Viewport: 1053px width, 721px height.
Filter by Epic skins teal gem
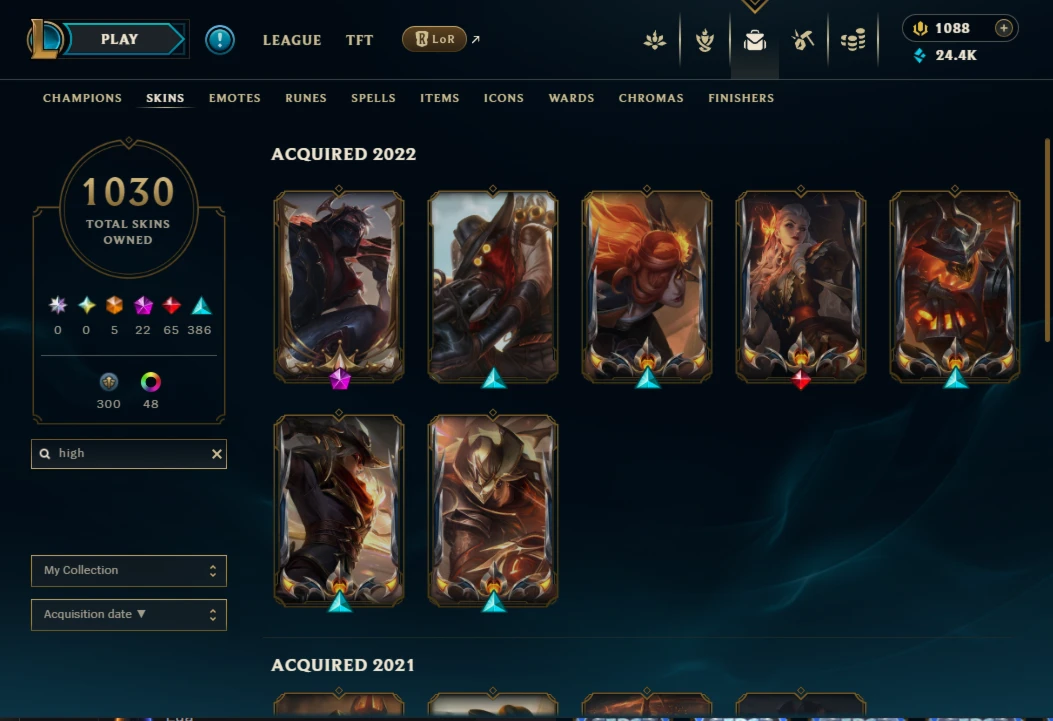click(x=201, y=306)
